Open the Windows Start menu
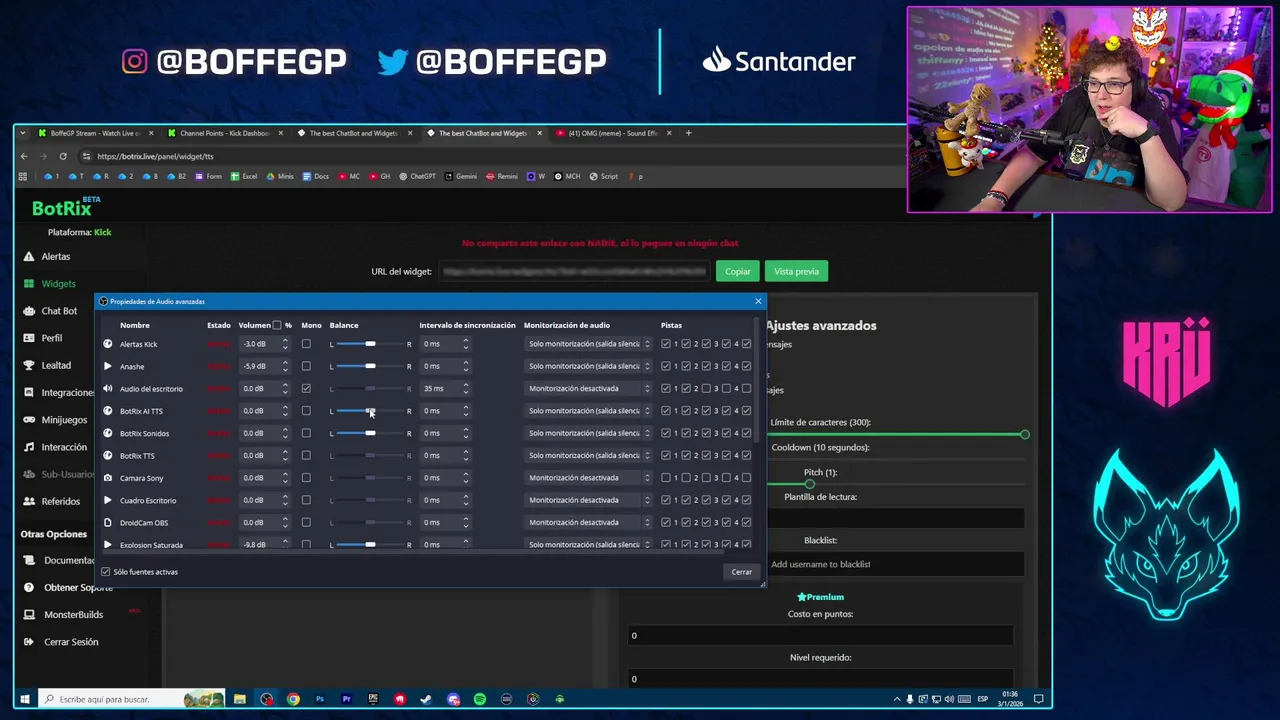Viewport: 1280px width, 720px height. pyautogui.click(x=25, y=699)
